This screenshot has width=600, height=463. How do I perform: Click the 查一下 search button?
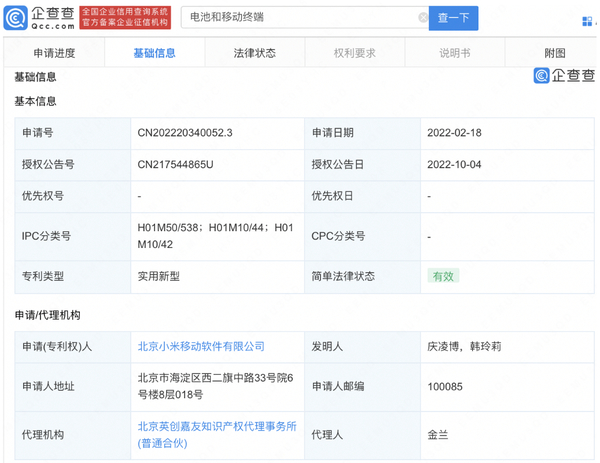(453, 18)
